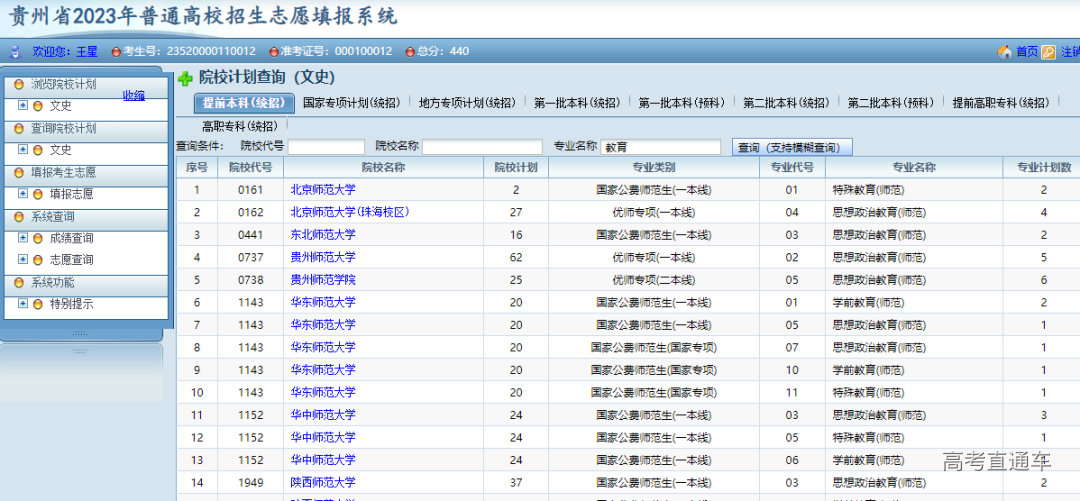Click the 收缩 link to collapse sidebar
This screenshot has width=1080, height=501.
pyautogui.click(x=133, y=95)
